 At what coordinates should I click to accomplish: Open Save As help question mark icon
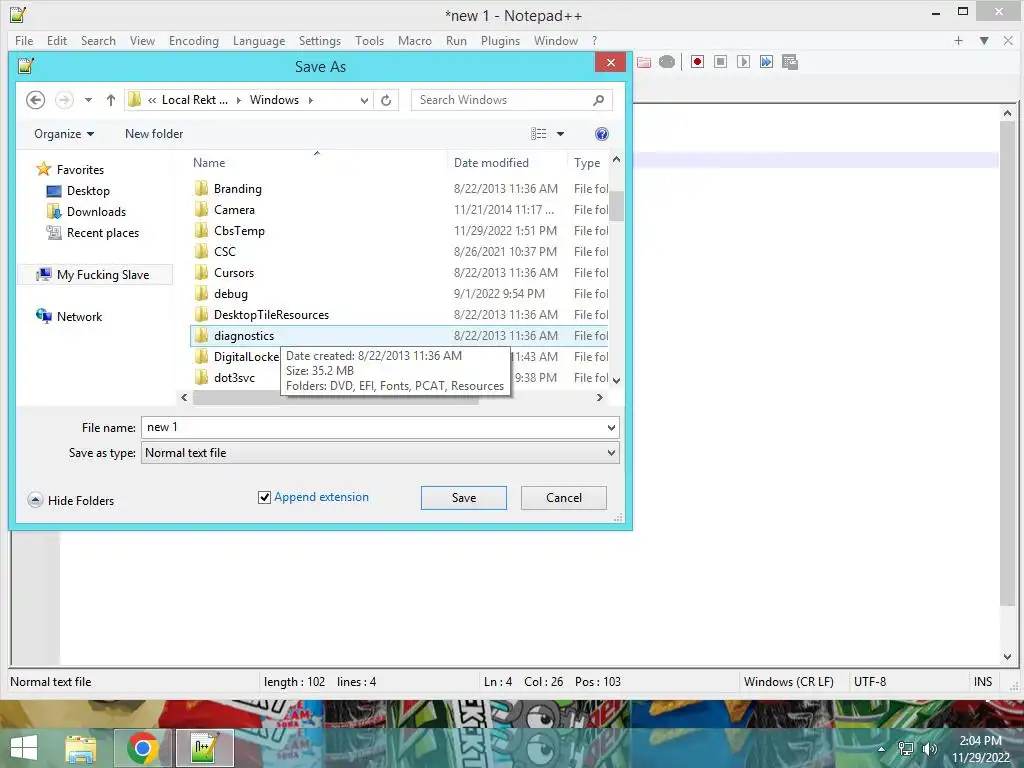pyautogui.click(x=601, y=134)
